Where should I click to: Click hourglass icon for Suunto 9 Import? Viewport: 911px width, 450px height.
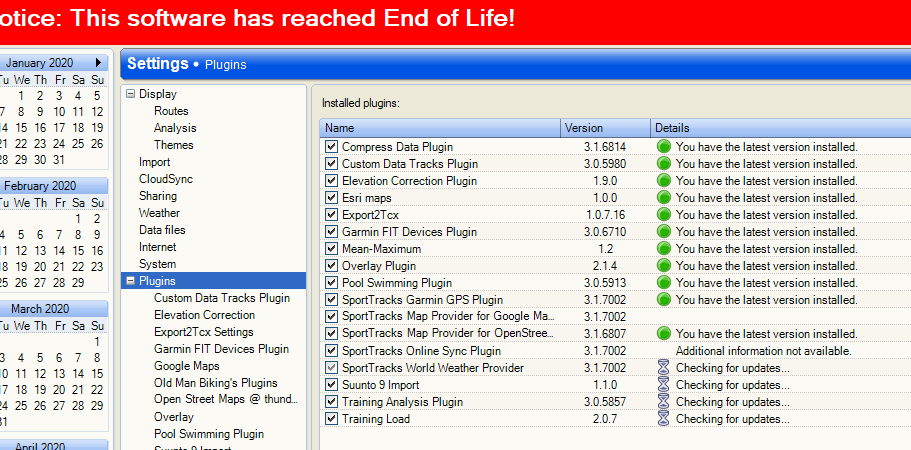[x=663, y=384]
